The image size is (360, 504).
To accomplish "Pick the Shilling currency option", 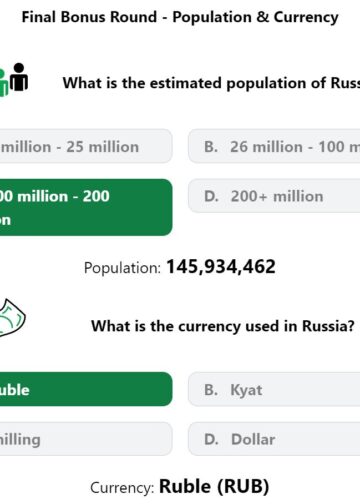I will tap(86, 439).
